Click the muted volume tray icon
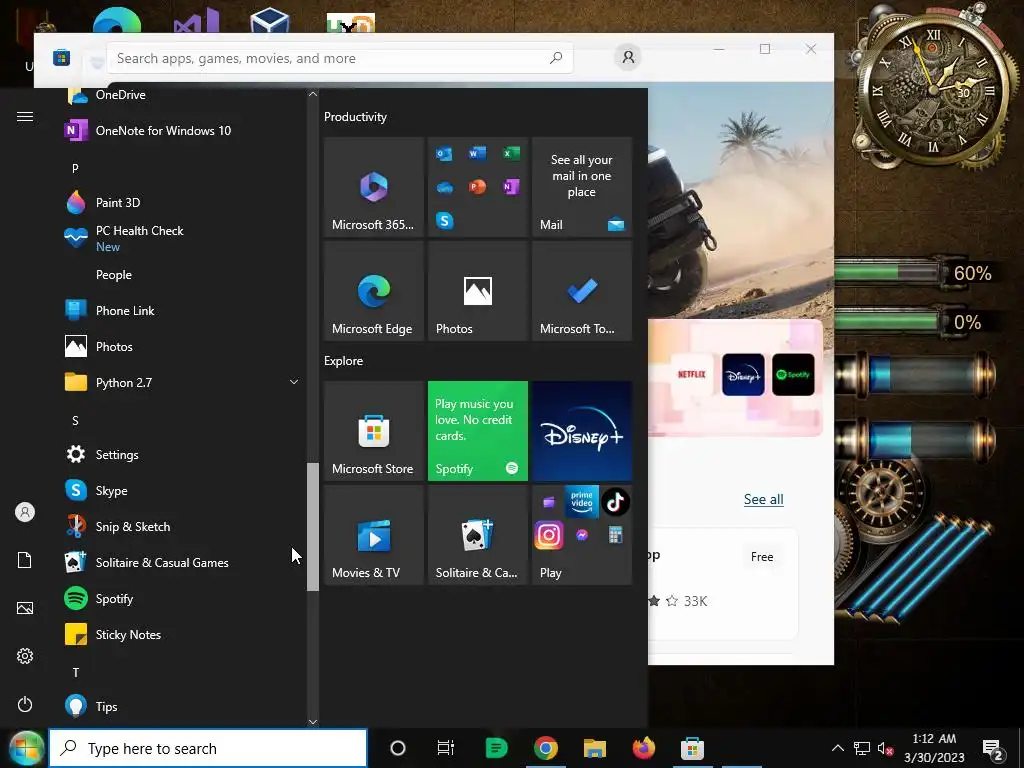The image size is (1024, 768). tap(885, 748)
